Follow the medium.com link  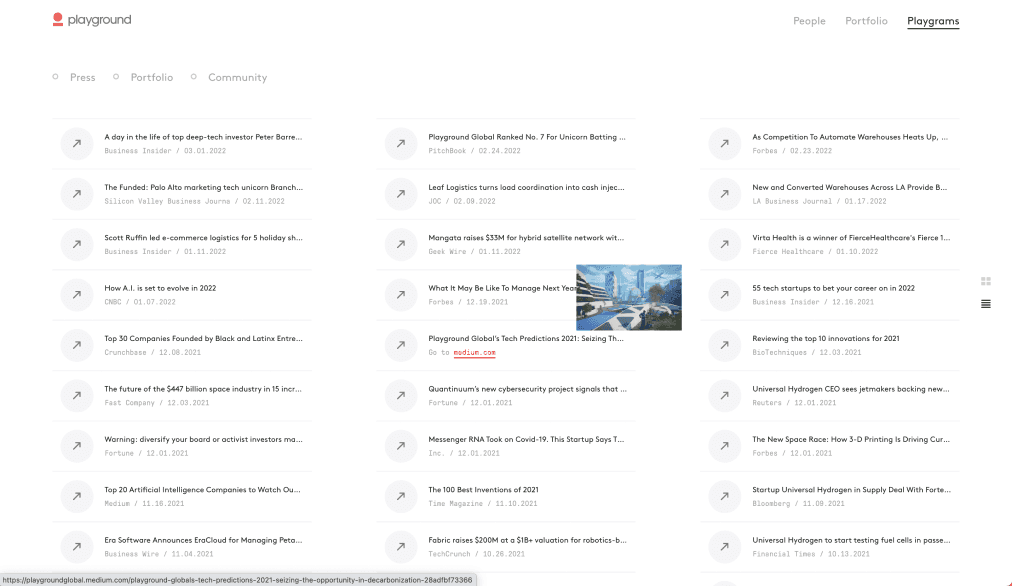click(474, 352)
